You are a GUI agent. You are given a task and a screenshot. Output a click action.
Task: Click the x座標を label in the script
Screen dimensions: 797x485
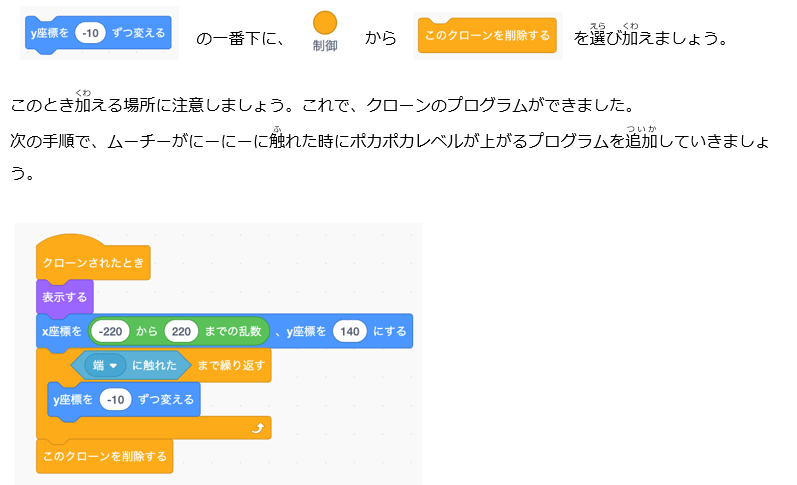tap(61, 331)
